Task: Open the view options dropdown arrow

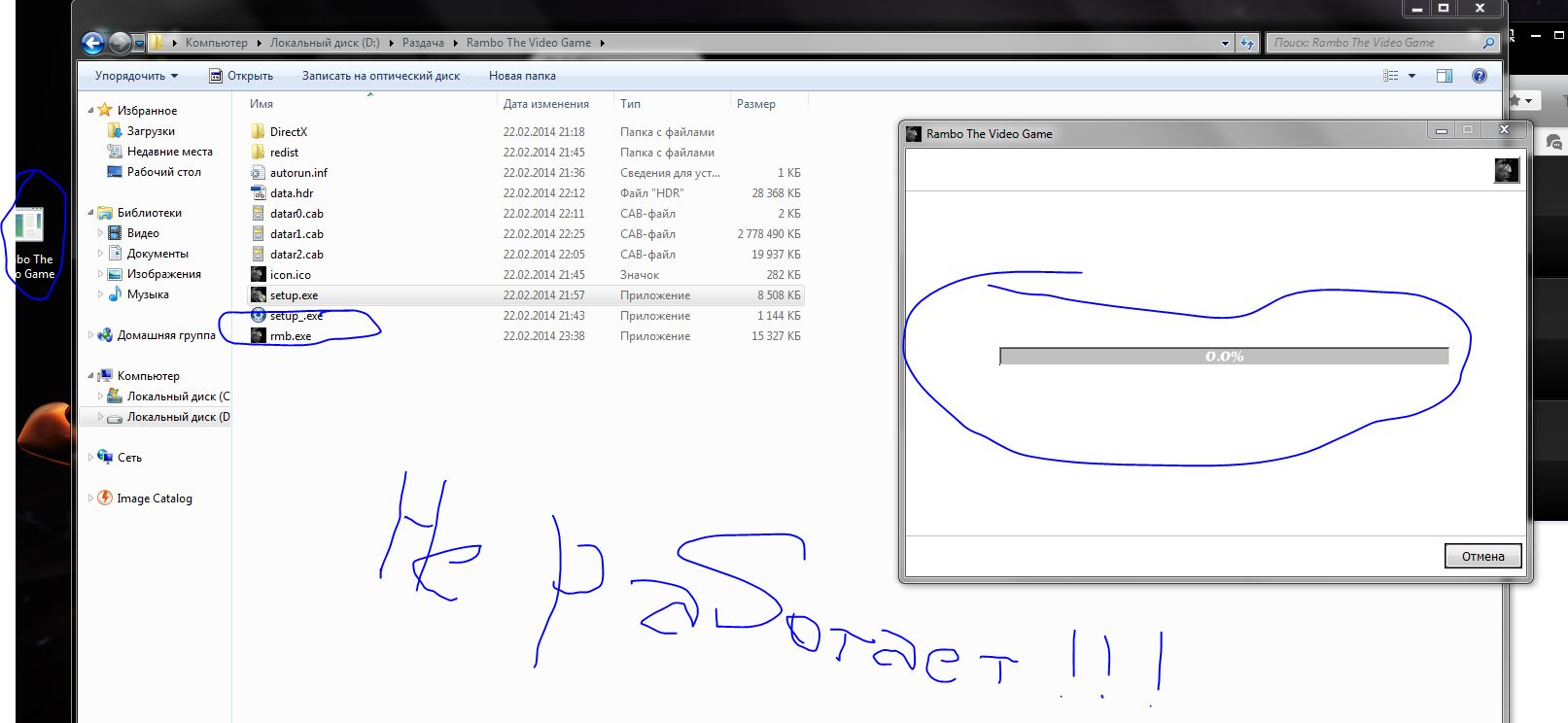Action: [1411, 76]
